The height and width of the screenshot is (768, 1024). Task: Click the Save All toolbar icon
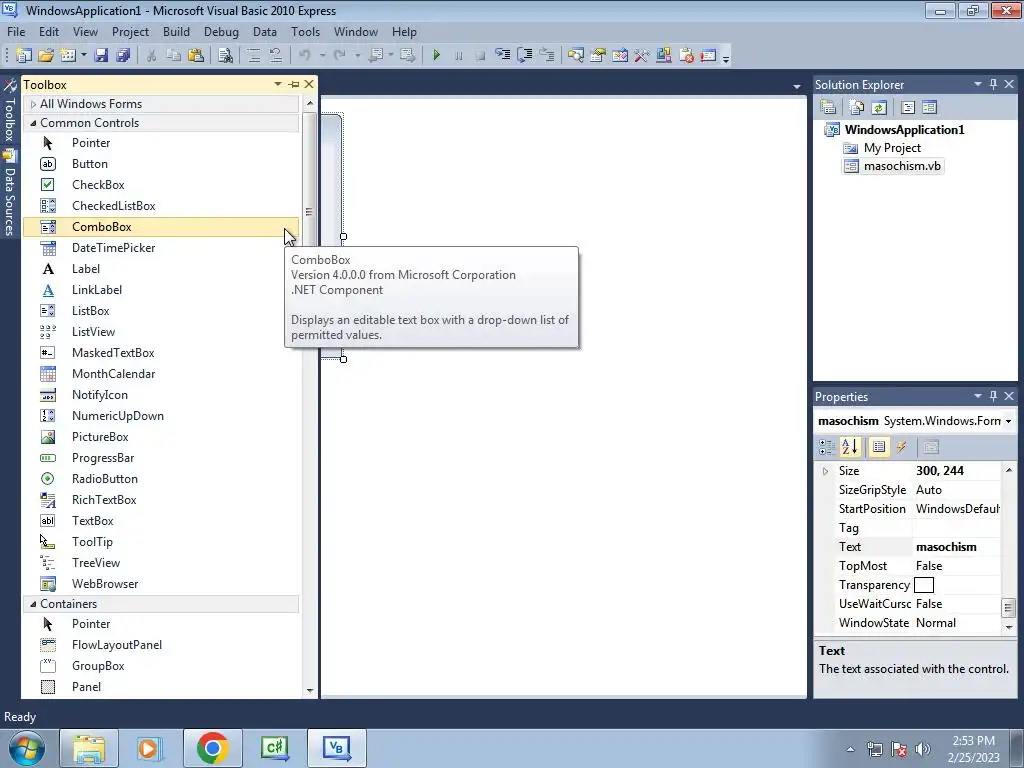coord(123,56)
